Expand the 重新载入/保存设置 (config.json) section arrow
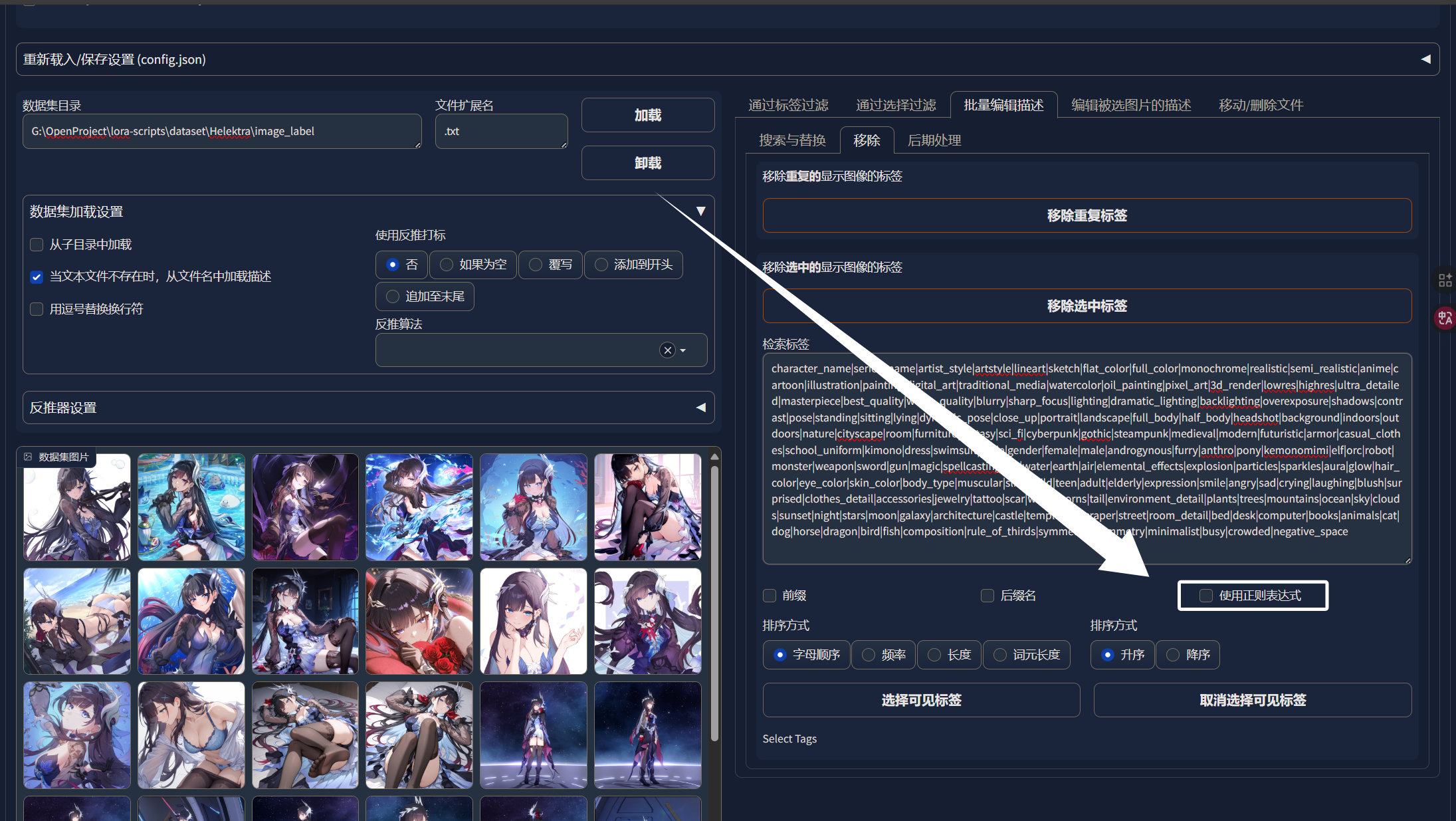This screenshot has width=1456, height=821. (1425, 59)
